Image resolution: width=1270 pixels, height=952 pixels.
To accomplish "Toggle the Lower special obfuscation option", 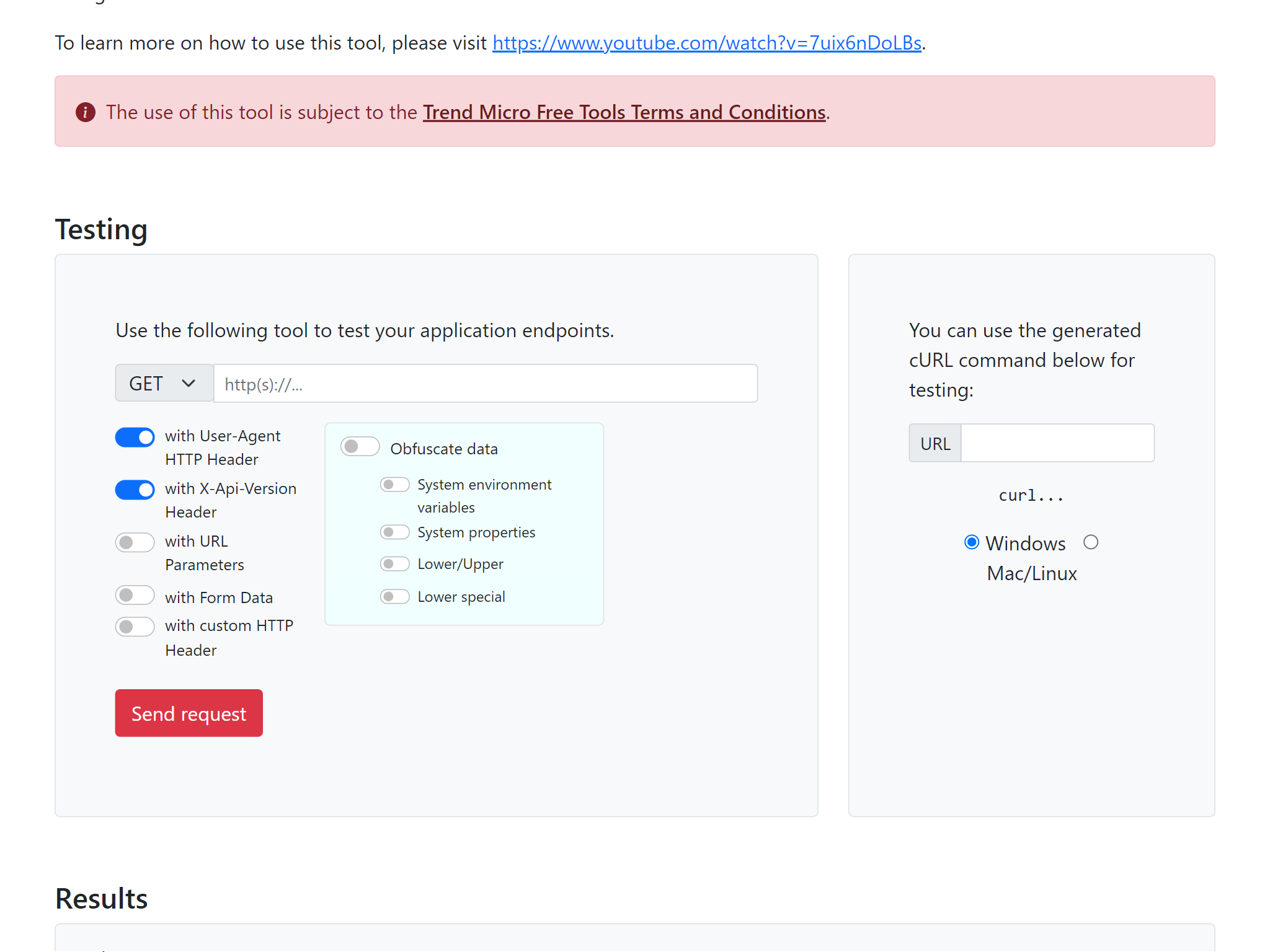I will point(395,596).
